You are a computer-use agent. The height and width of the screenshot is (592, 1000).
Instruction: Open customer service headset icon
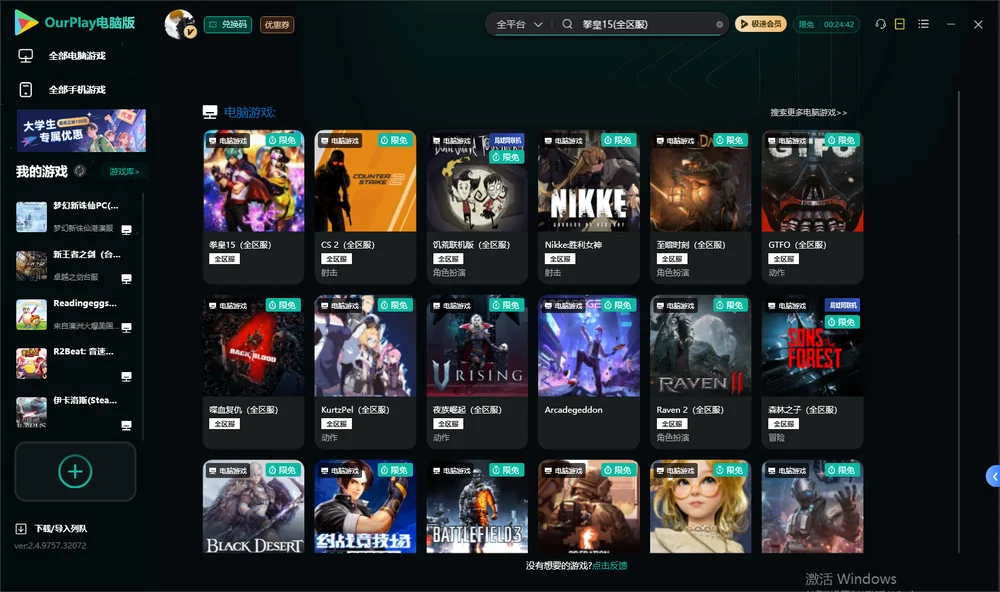click(881, 24)
